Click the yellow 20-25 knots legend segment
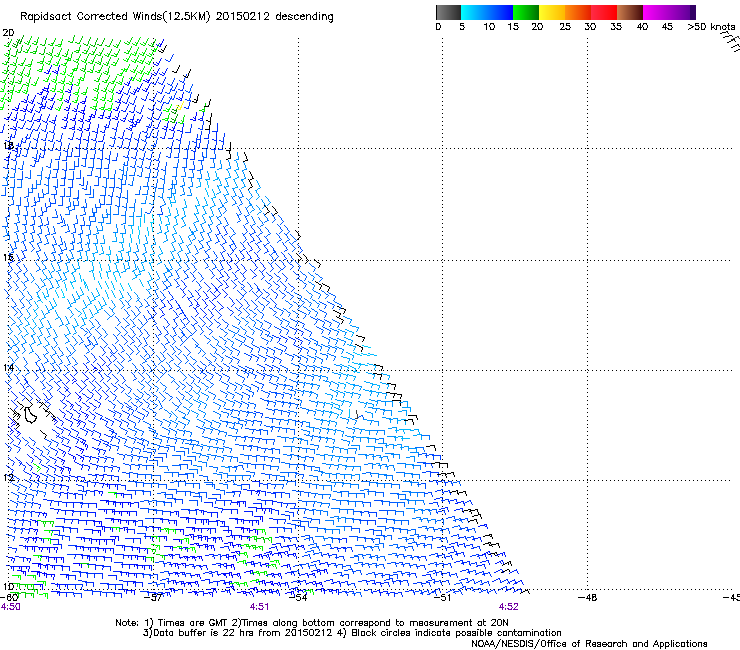This screenshot has width=740, height=650. pyautogui.click(x=552, y=12)
